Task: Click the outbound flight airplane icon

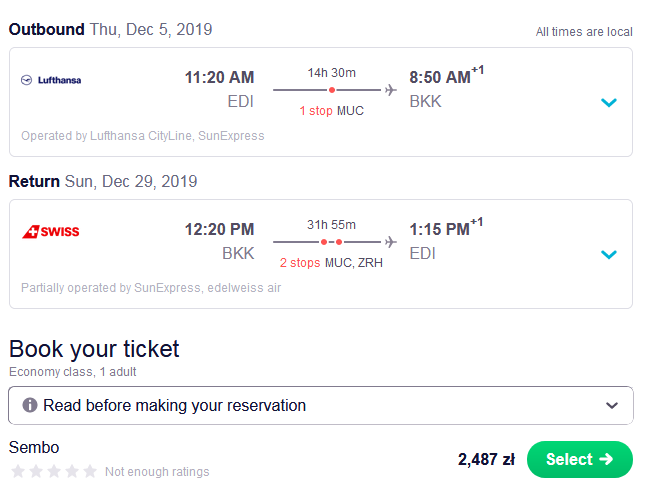Action: (x=391, y=90)
